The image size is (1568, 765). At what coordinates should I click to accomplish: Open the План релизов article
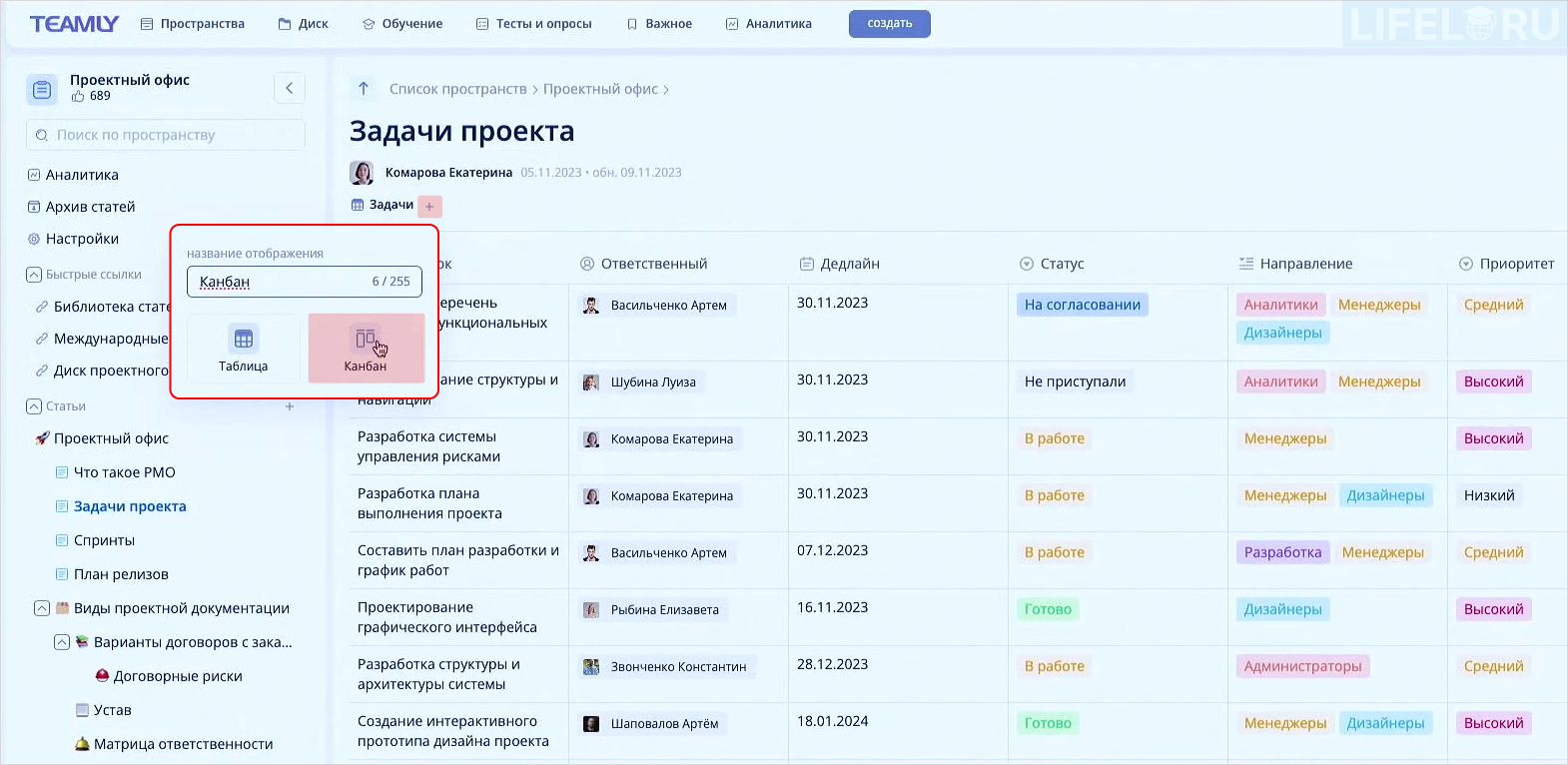pos(112,574)
